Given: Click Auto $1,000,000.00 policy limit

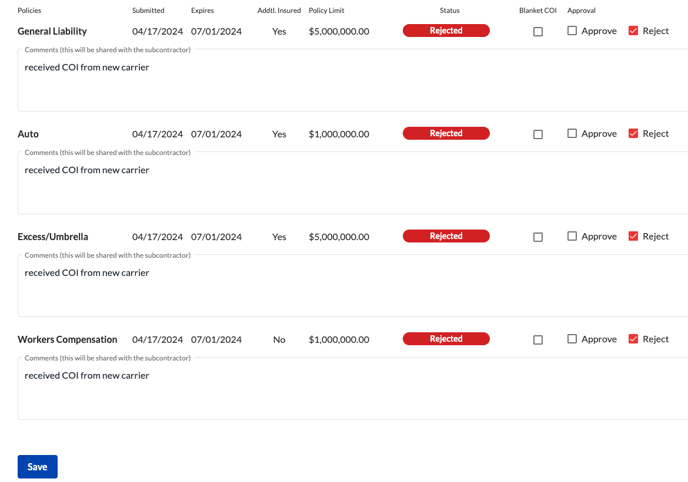Looking at the screenshot, I should [339, 134].
